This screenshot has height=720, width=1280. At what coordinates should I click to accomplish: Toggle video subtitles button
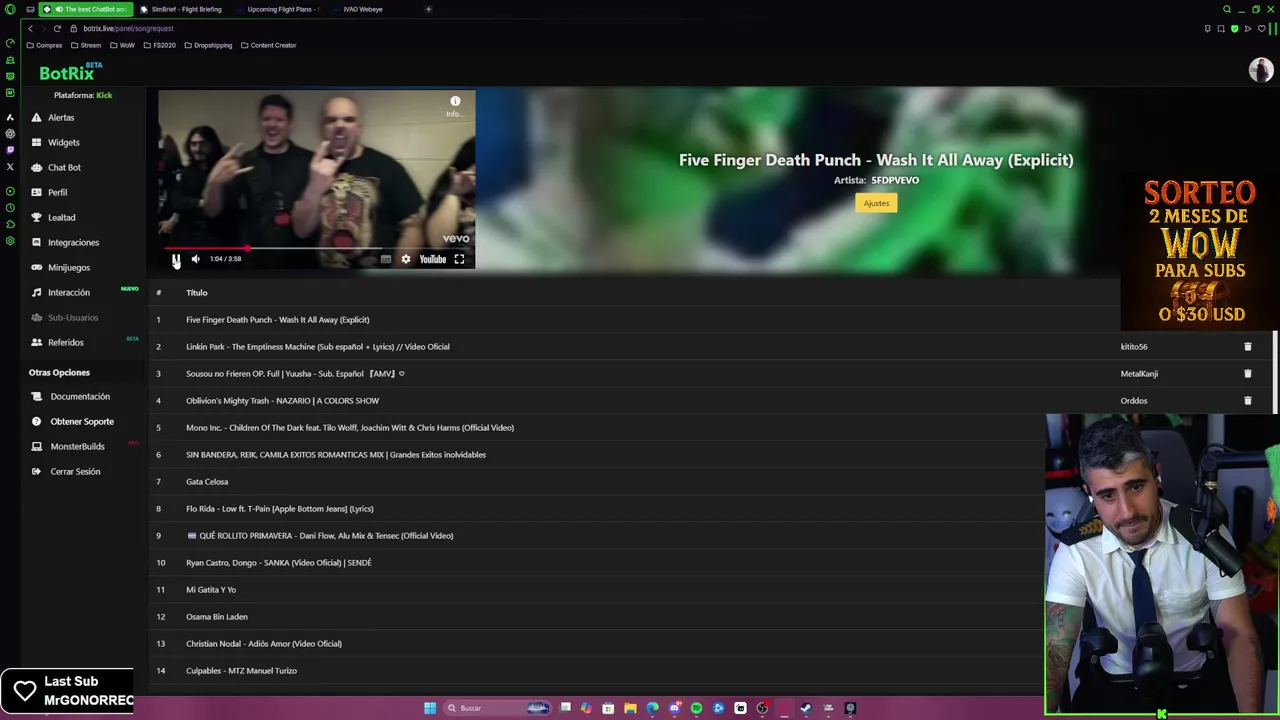pos(386,259)
